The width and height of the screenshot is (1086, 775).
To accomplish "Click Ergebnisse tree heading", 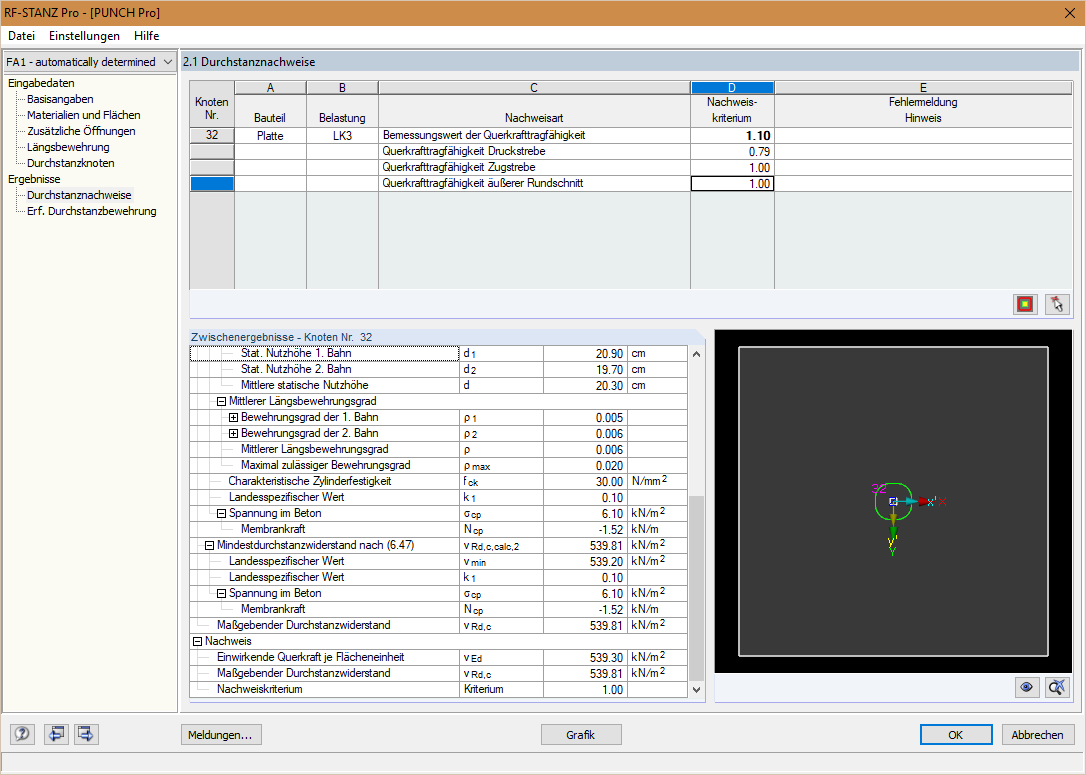I will (x=34, y=179).
